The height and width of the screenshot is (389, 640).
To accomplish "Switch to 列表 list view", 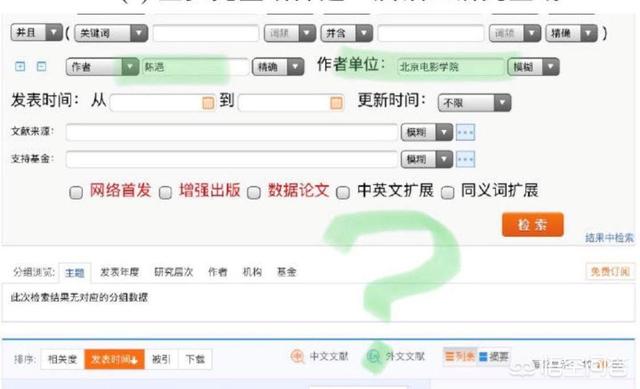I will pyautogui.click(x=460, y=357).
